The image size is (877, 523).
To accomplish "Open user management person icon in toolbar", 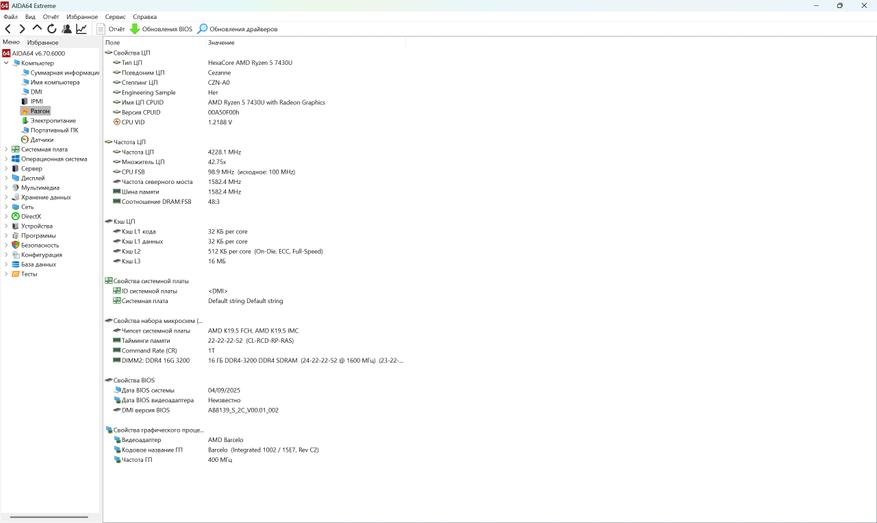I will 67,29.
